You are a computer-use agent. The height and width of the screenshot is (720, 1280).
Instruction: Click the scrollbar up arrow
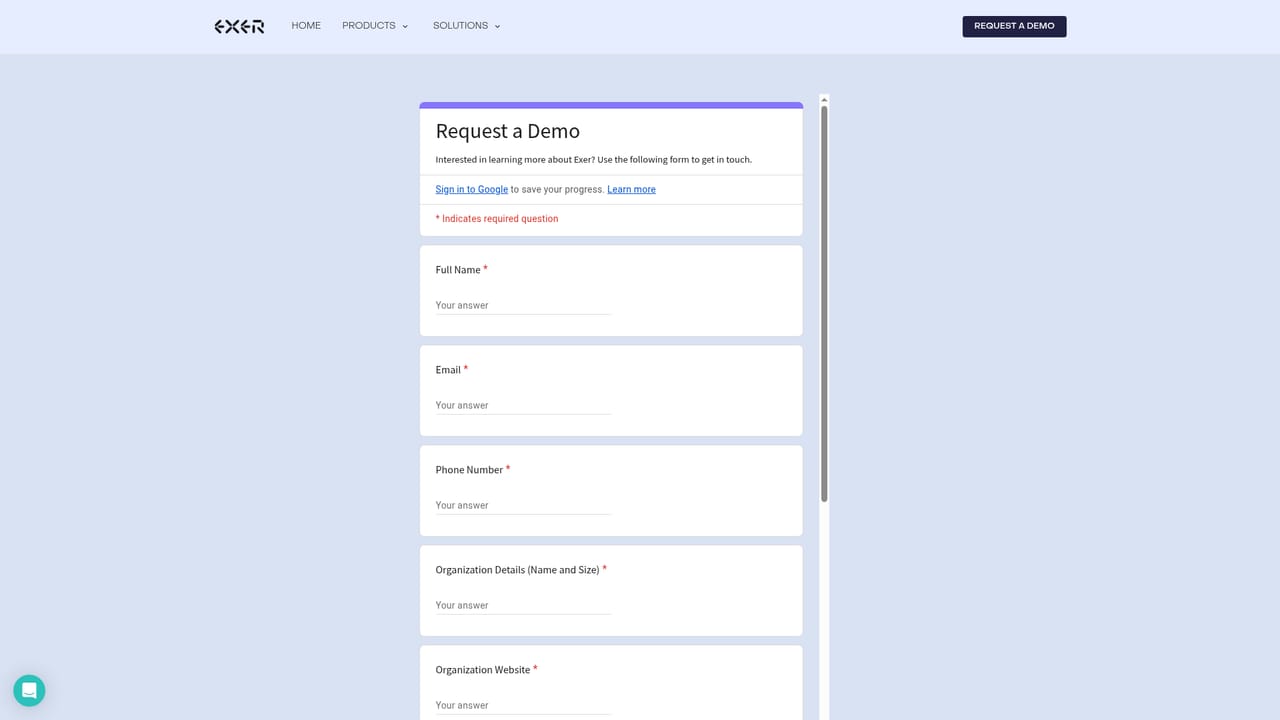[824, 99]
